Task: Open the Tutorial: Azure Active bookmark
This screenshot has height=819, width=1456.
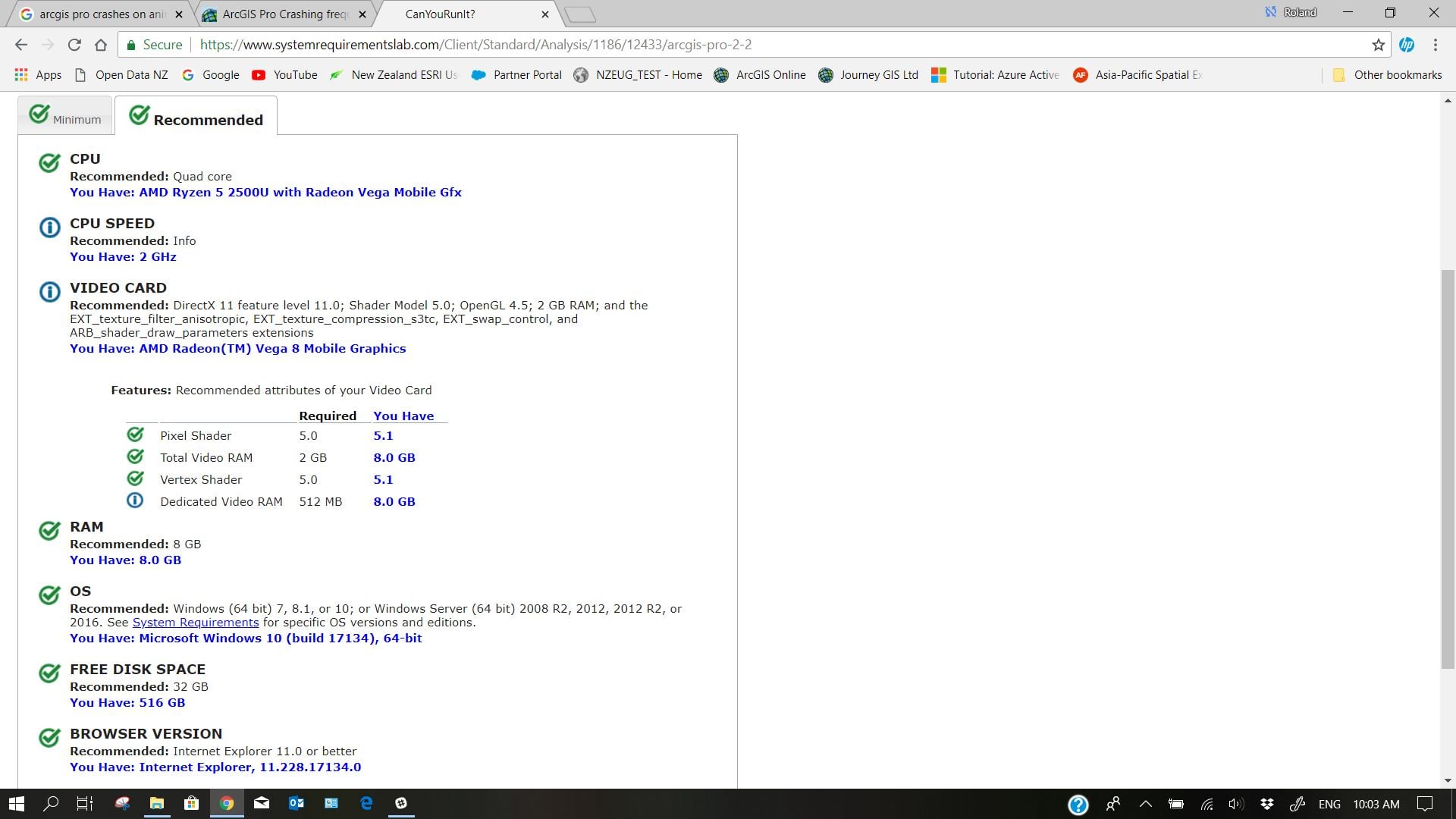Action: (996, 75)
